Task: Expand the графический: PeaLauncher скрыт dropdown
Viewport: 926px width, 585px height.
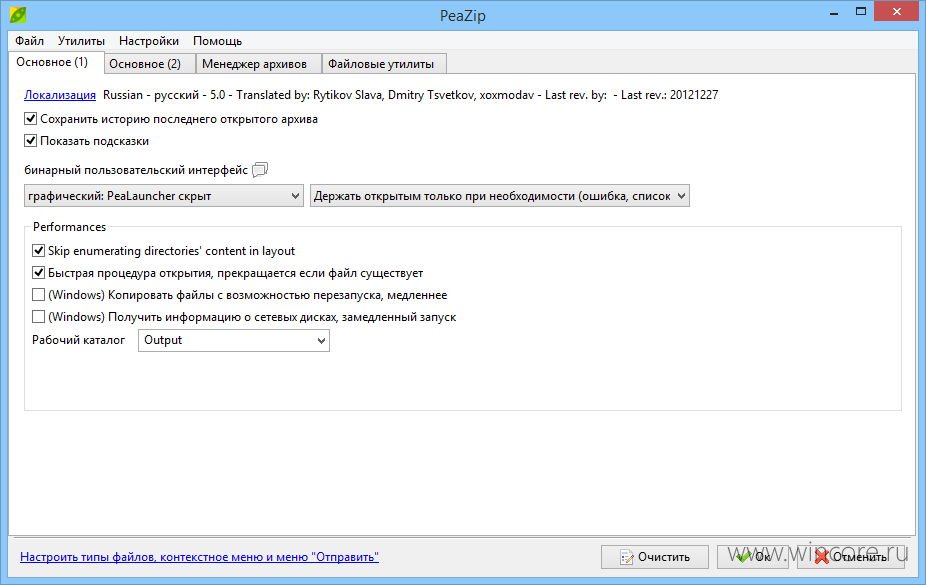Action: point(164,196)
